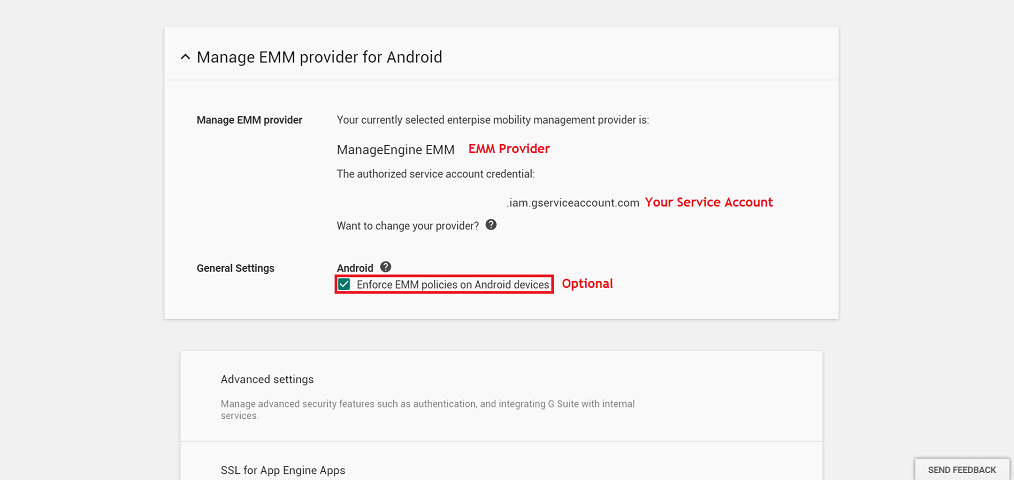Click the 'Your currently selected enterprise mobility' sentence
The height and width of the screenshot is (480, 1014).
[493, 120]
